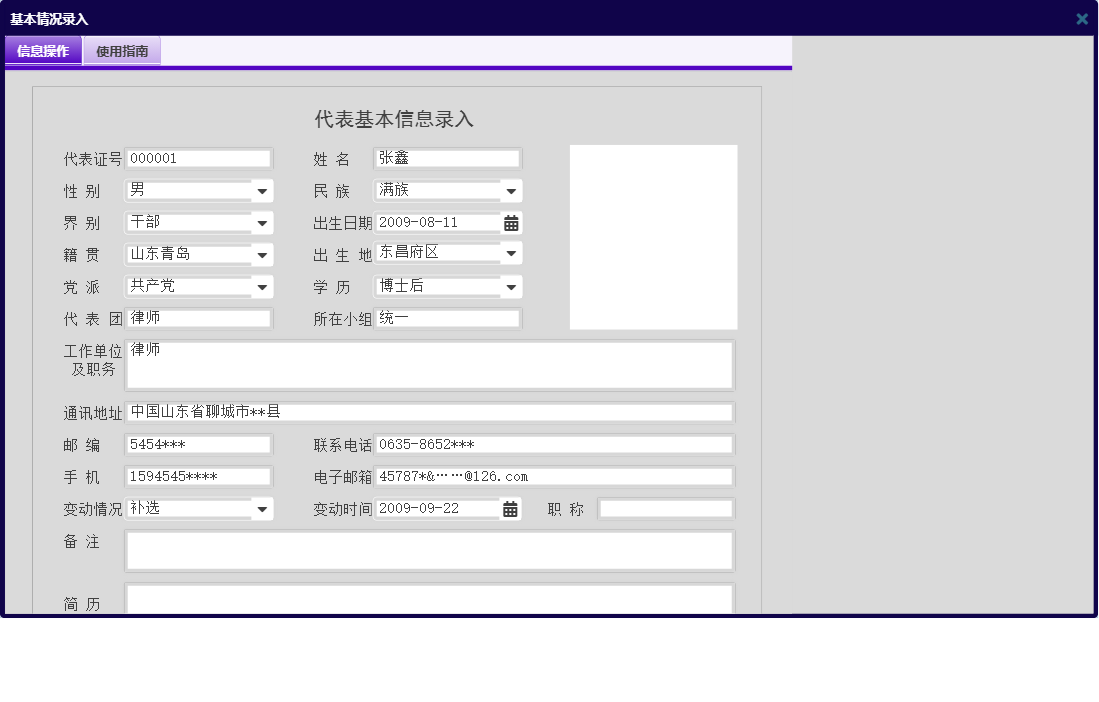1099x702 pixels.
Task: Click the 所在小组 field containing 统一
Action: click(448, 319)
